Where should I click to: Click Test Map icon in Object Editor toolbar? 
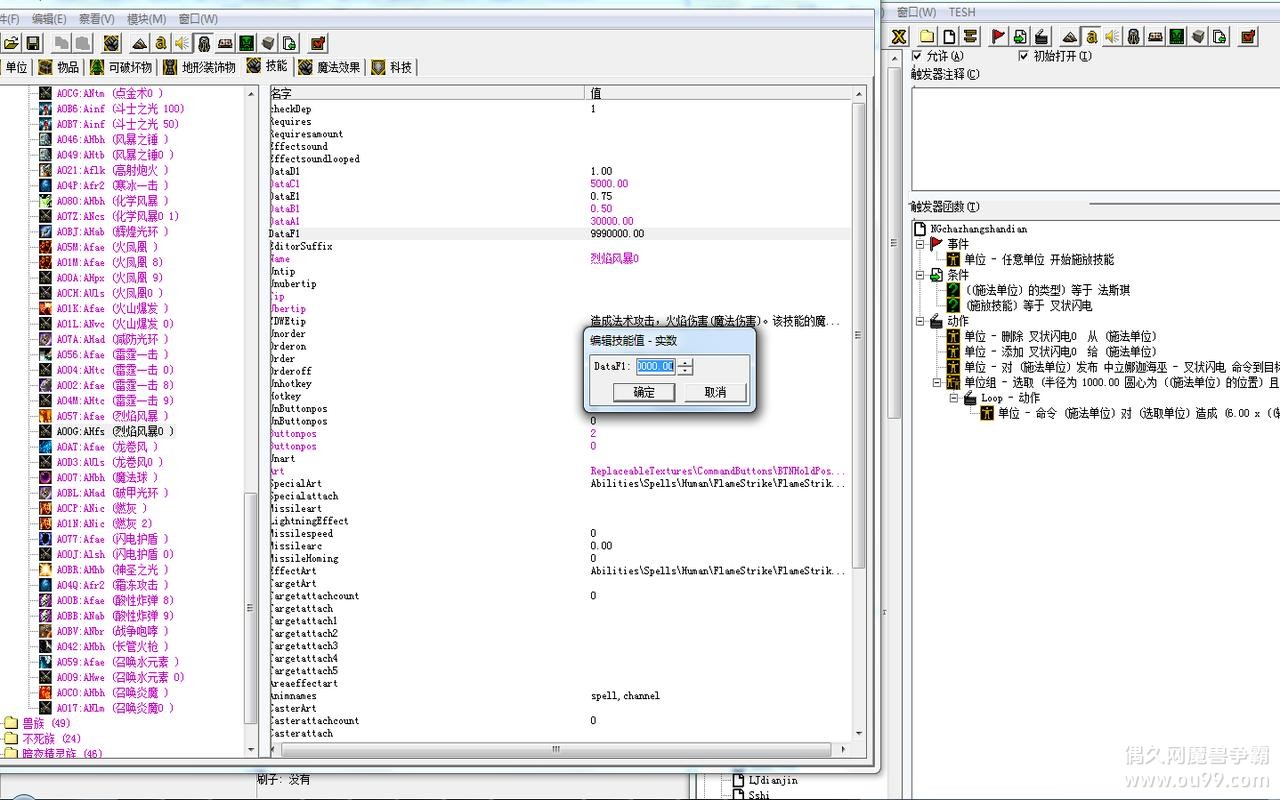[x=318, y=43]
